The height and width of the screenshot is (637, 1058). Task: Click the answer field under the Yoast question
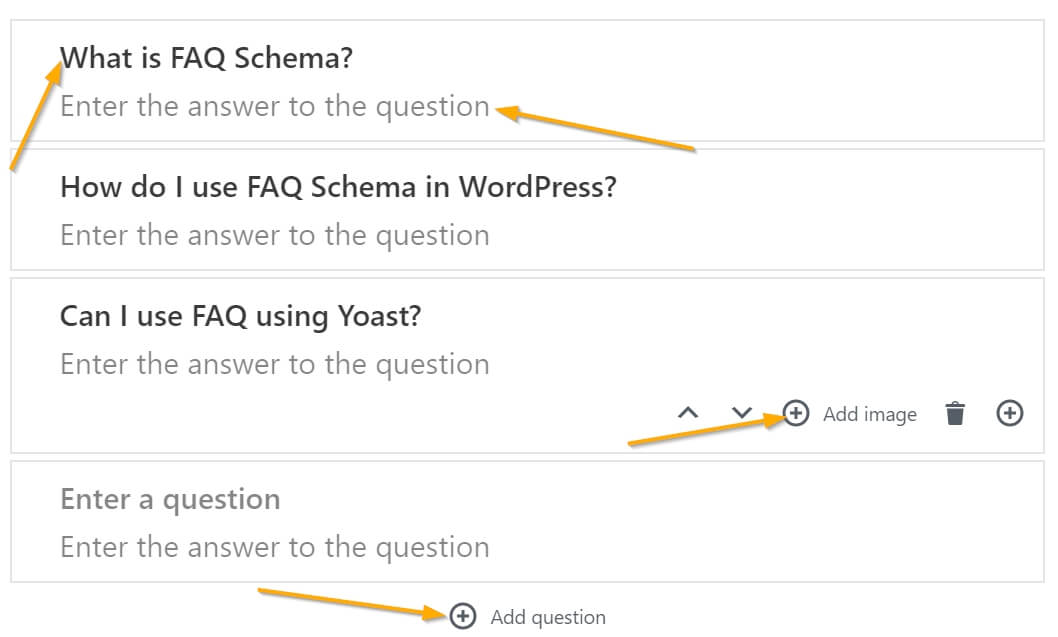coord(276,363)
